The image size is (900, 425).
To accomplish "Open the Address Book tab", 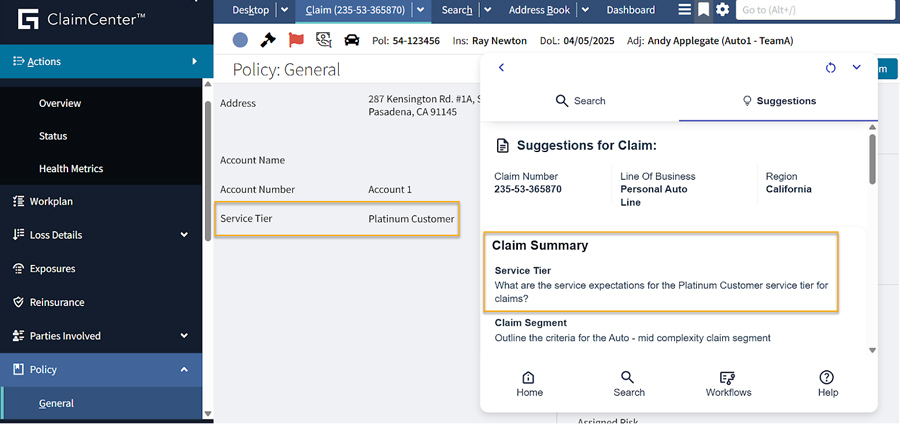I will [540, 10].
